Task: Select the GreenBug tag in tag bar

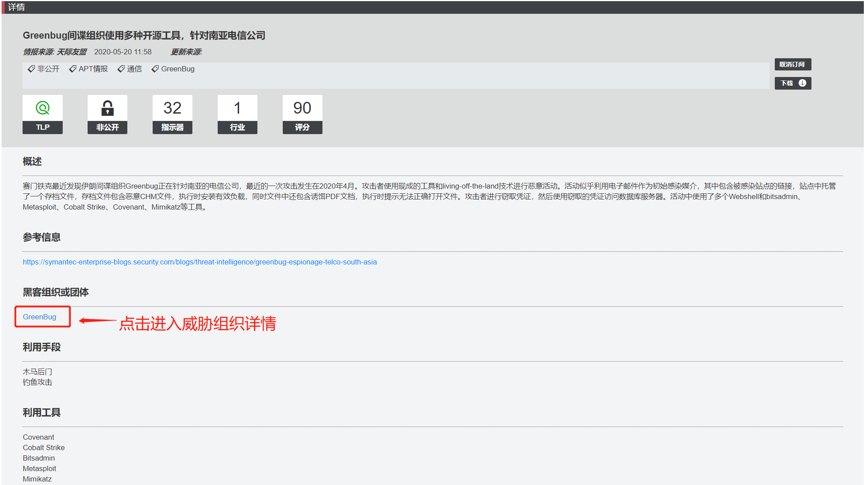Action: click(177, 69)
